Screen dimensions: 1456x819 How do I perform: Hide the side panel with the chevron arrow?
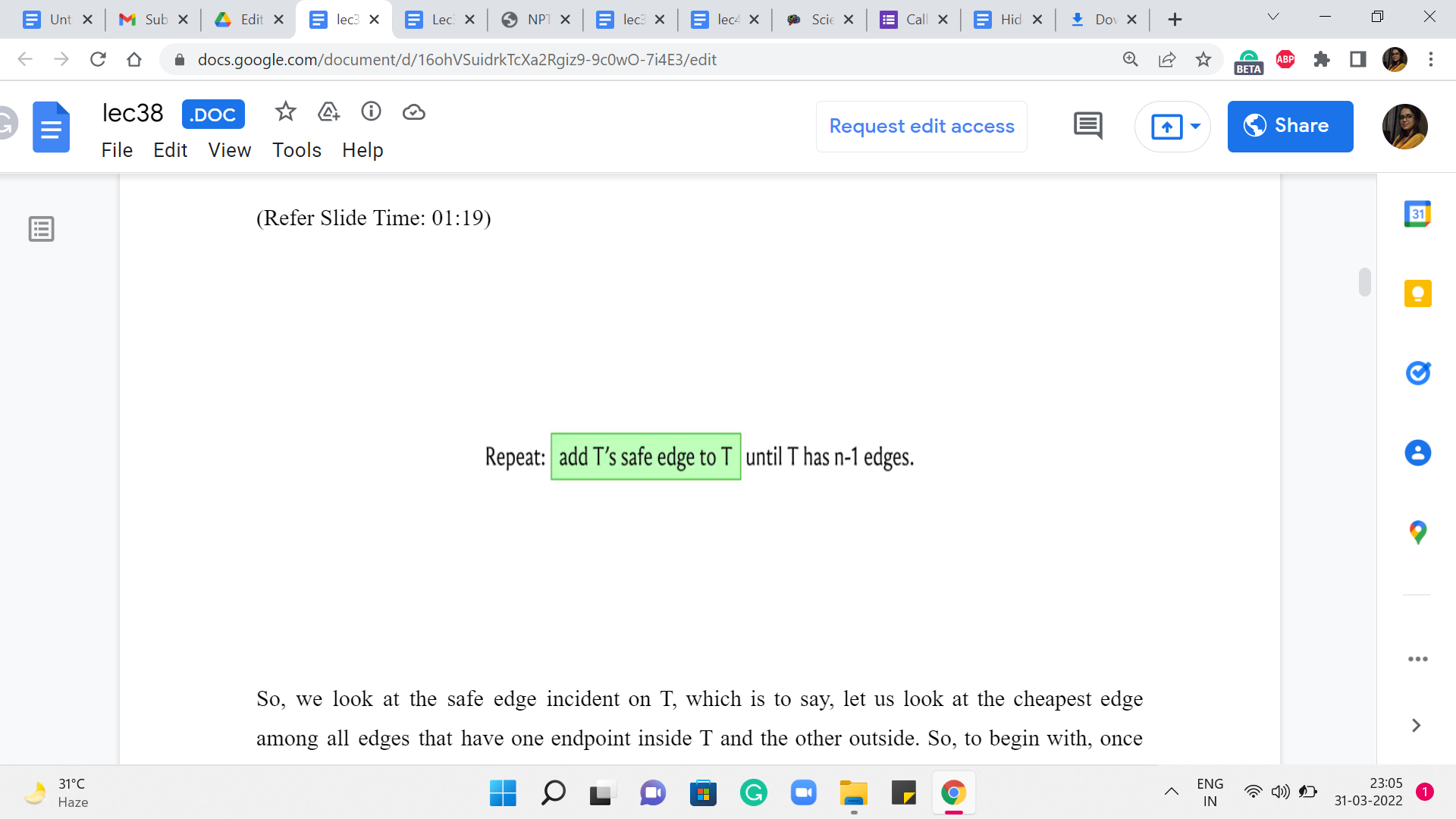(1415, 726)
